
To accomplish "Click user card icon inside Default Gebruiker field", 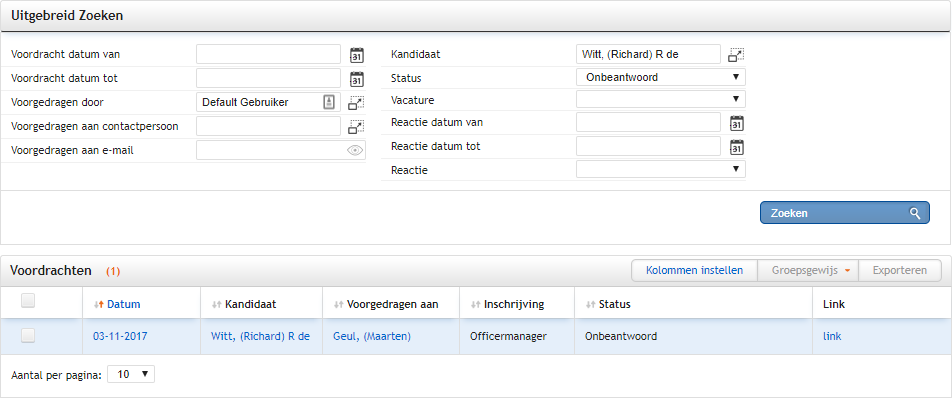I will tap(328, 102).
